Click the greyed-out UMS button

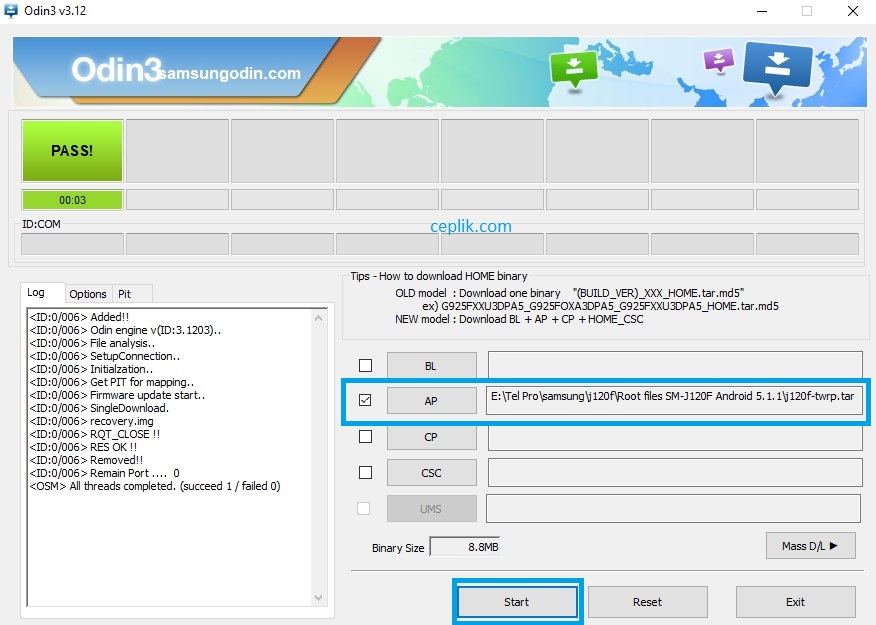tap(431, 509)
